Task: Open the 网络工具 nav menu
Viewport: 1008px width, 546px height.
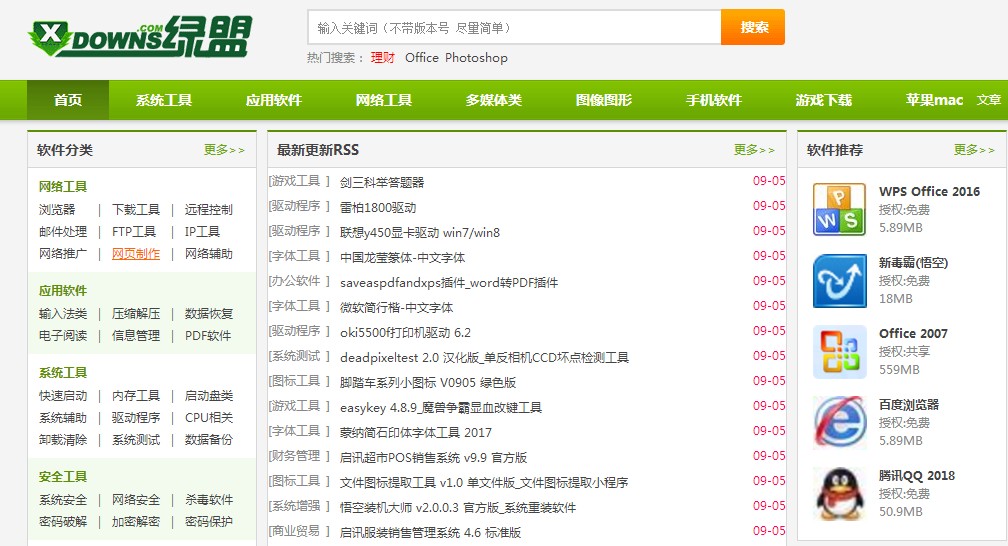Action: pyautogui.click(x=384, y=100)
